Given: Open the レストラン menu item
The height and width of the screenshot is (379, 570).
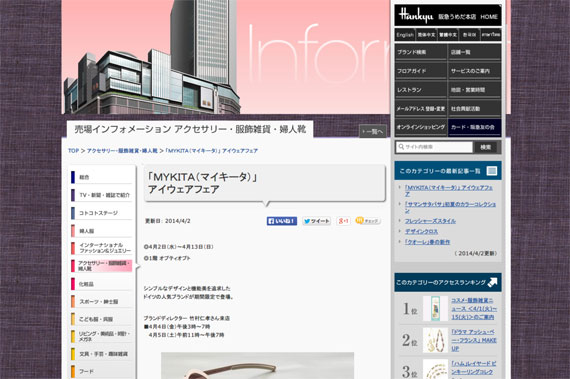Looking at the screenshot, I should click(421, 90).
